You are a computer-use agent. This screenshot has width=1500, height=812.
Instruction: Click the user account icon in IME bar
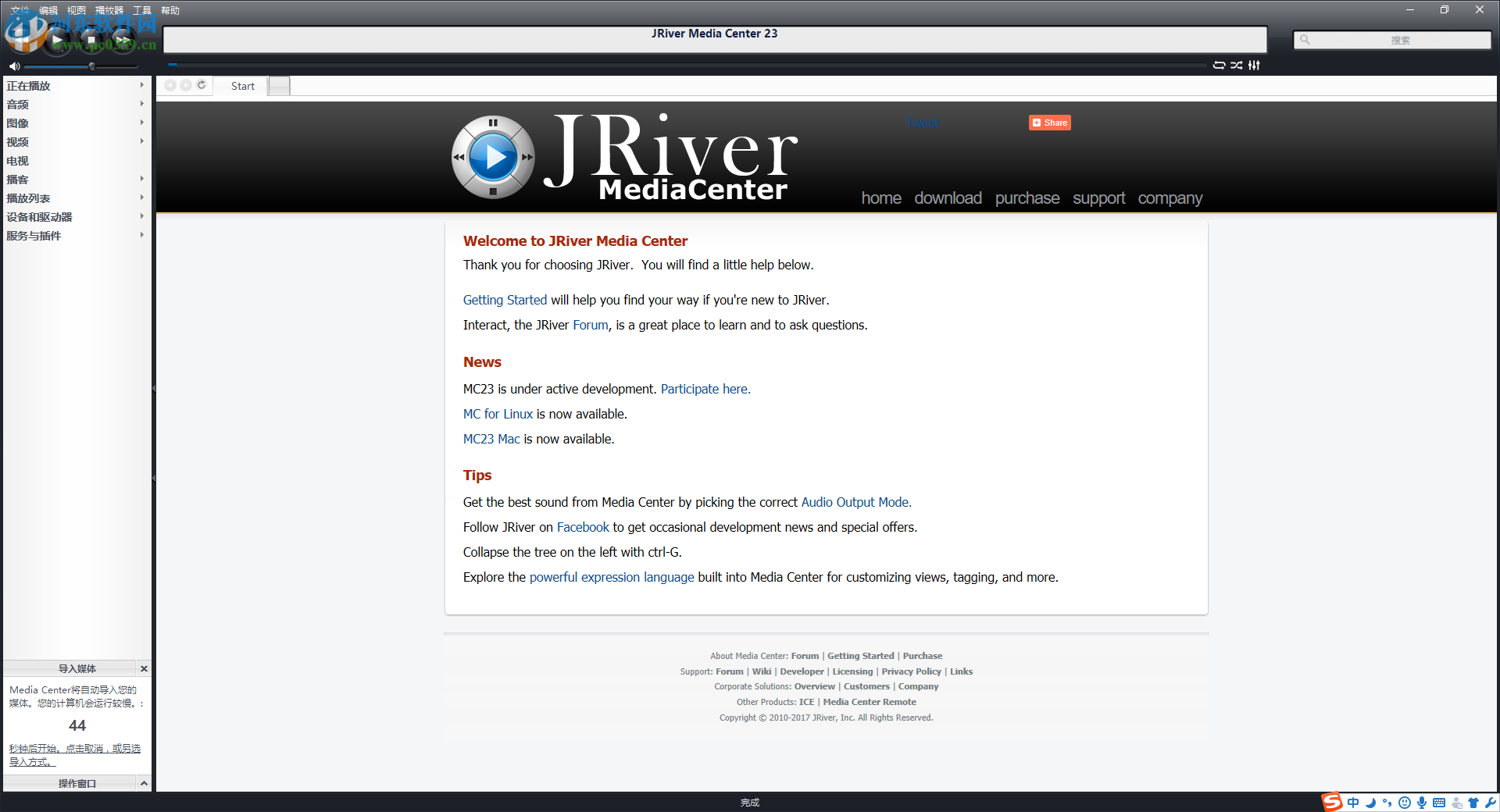(x=1456, y=803)
